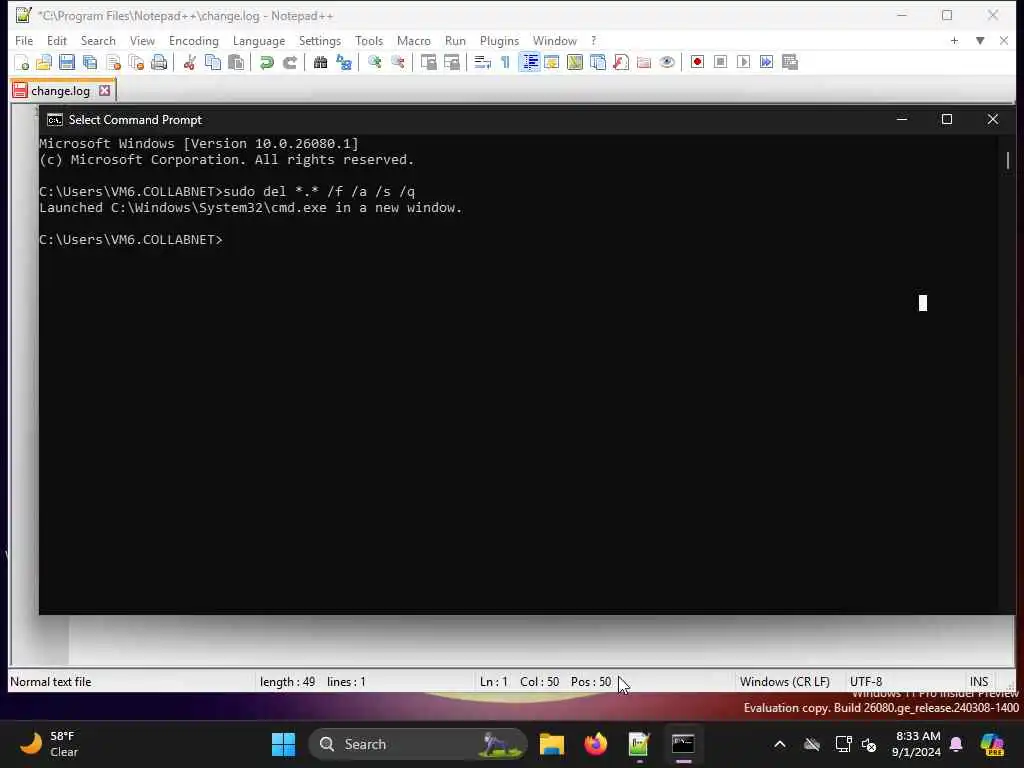The width and height of the screenshot is (1024, 768).
Task: Open file via toolbar folder icon
Action: coord(44,62)
